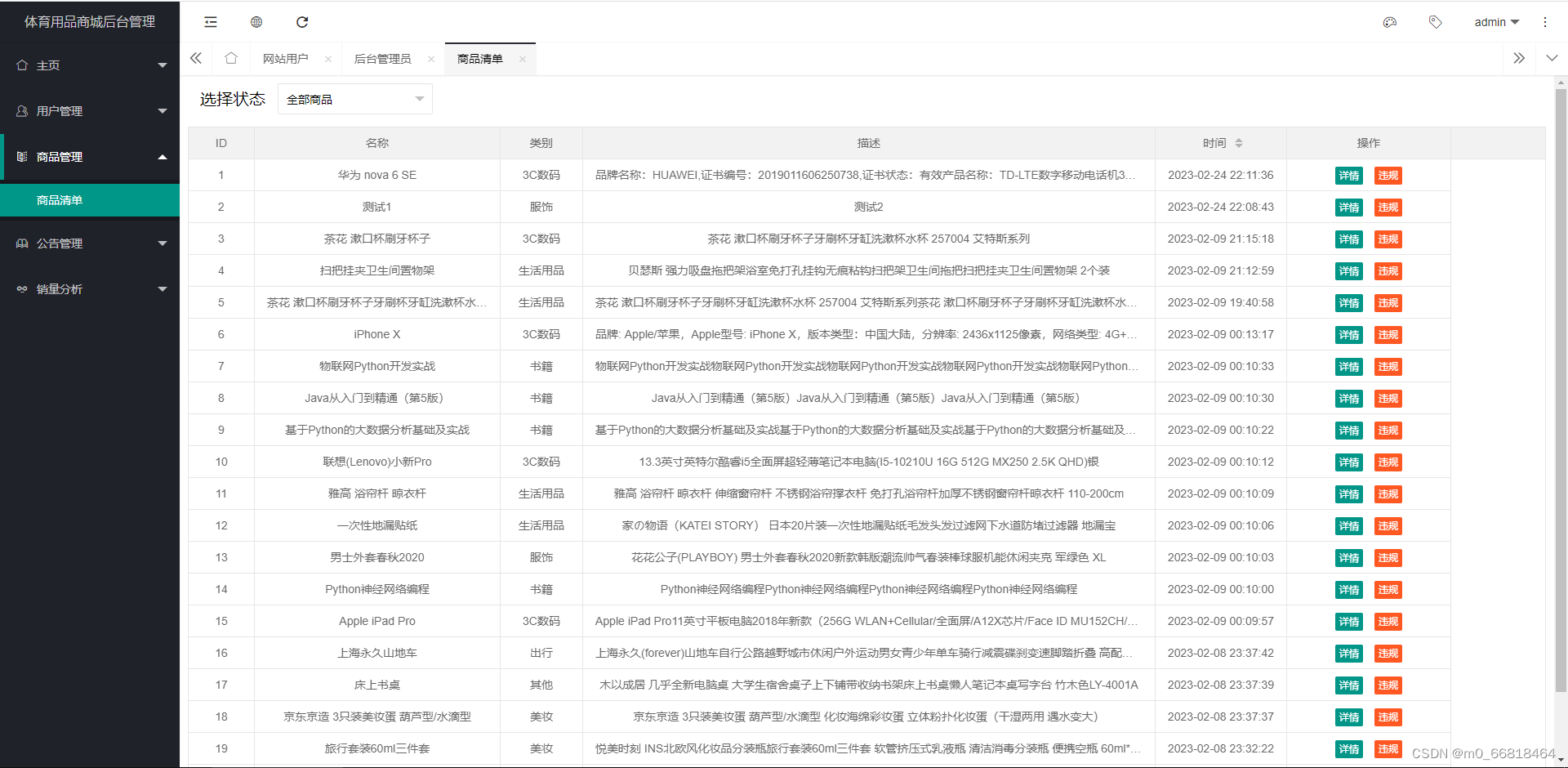The height and width of the screenshot is (768, 1568).
Task: Mark 联想(Lenovo)小新Pro as 违规
Action: (x=1388, y=462)
